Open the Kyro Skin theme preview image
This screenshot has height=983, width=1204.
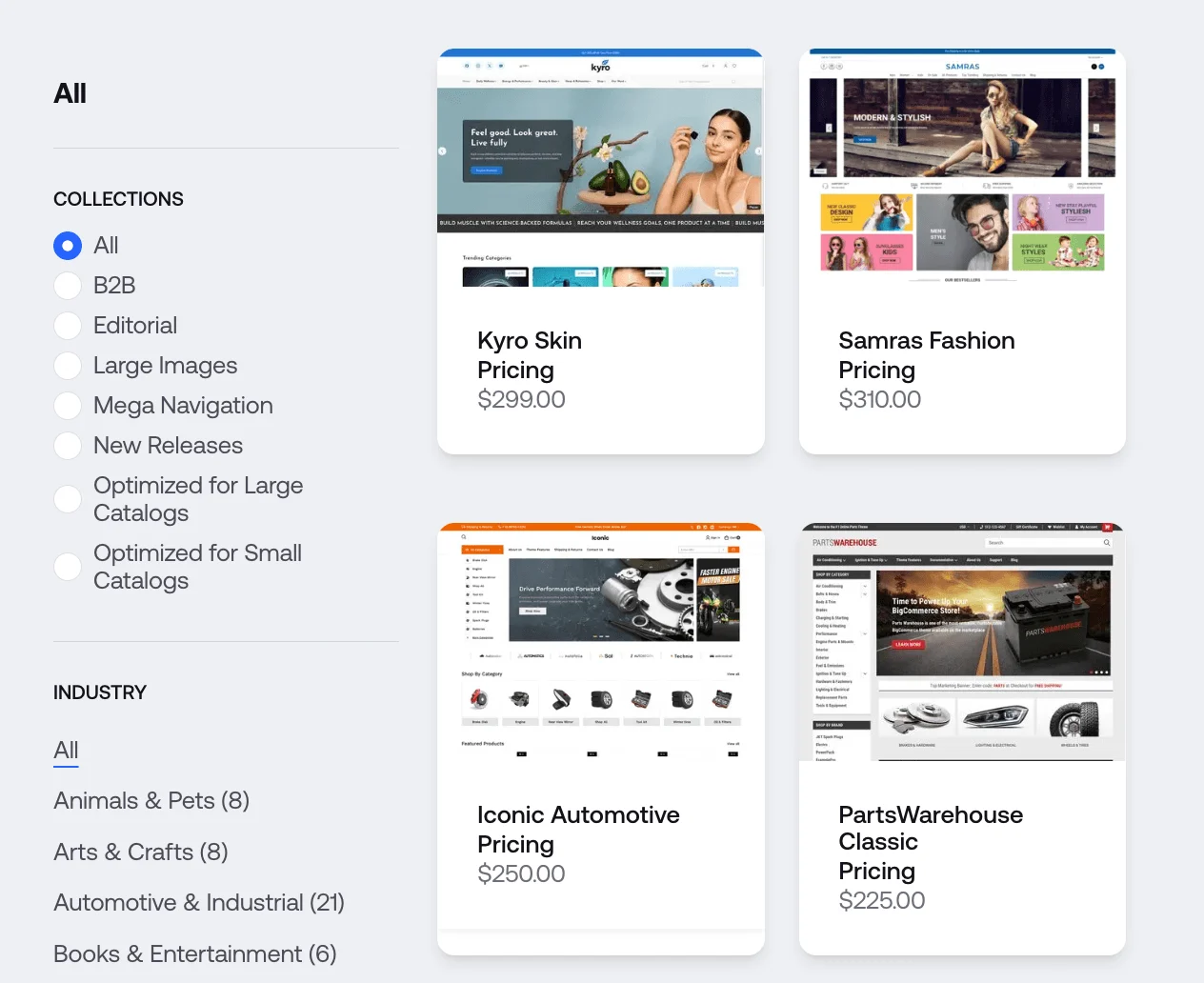601,168
